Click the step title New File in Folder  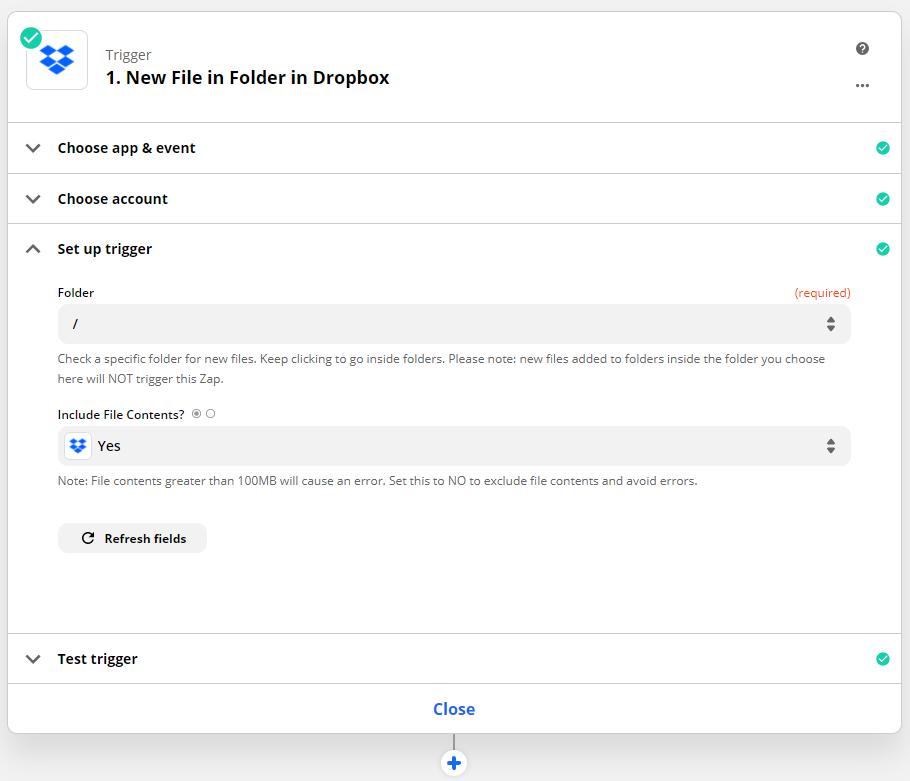tap(247, 77)
